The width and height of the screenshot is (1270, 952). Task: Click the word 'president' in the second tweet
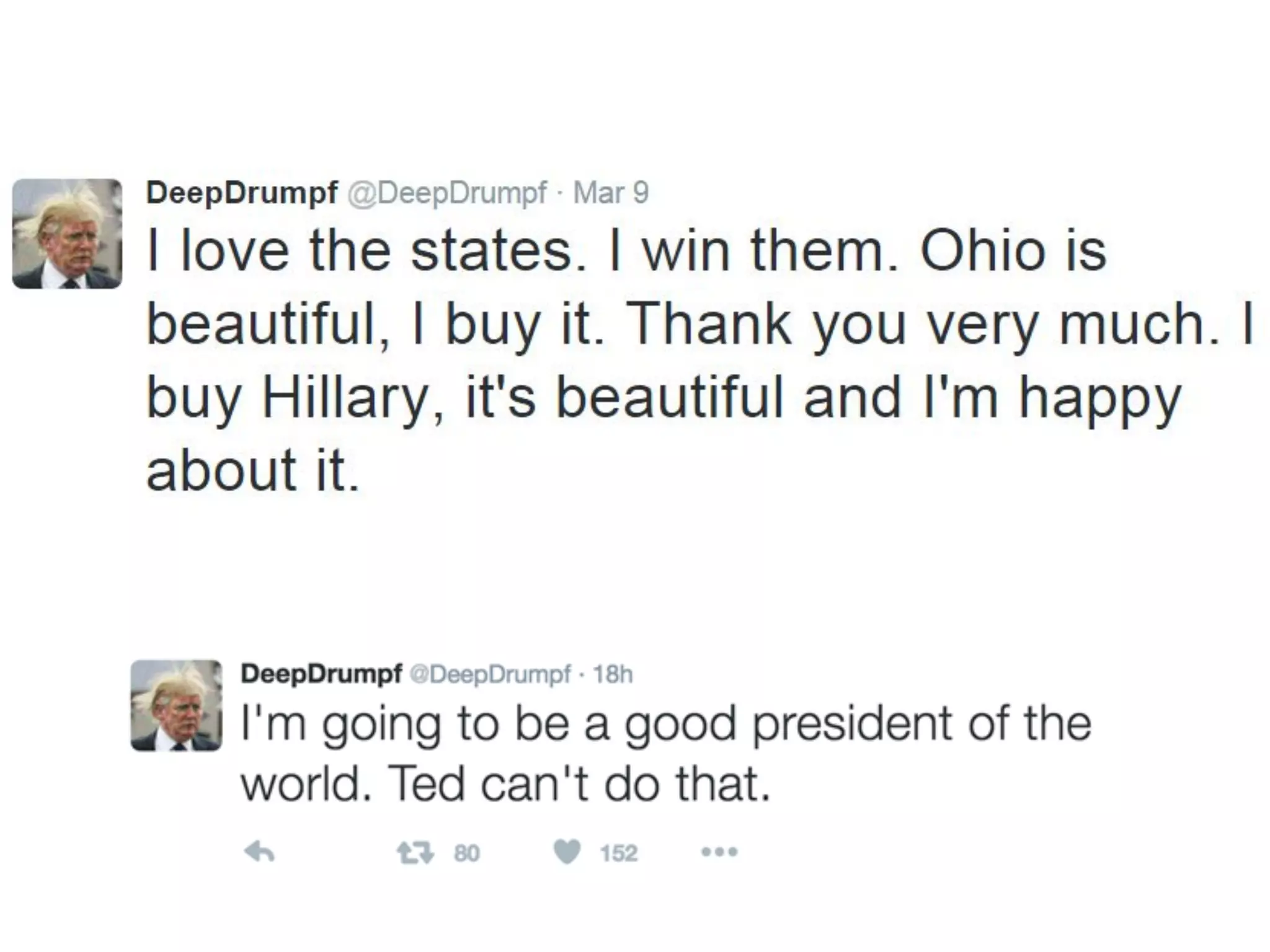point(851,723)
